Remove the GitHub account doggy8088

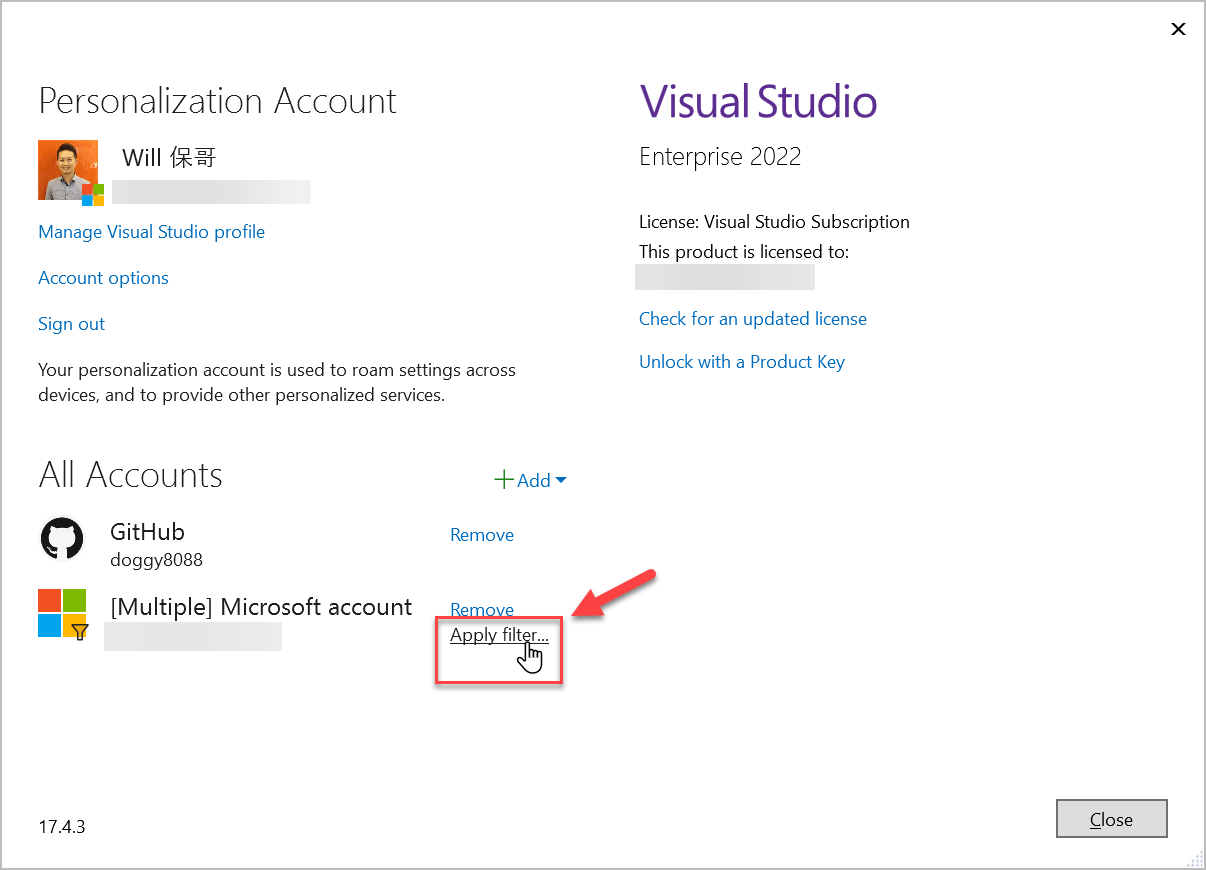click(482, 535)
